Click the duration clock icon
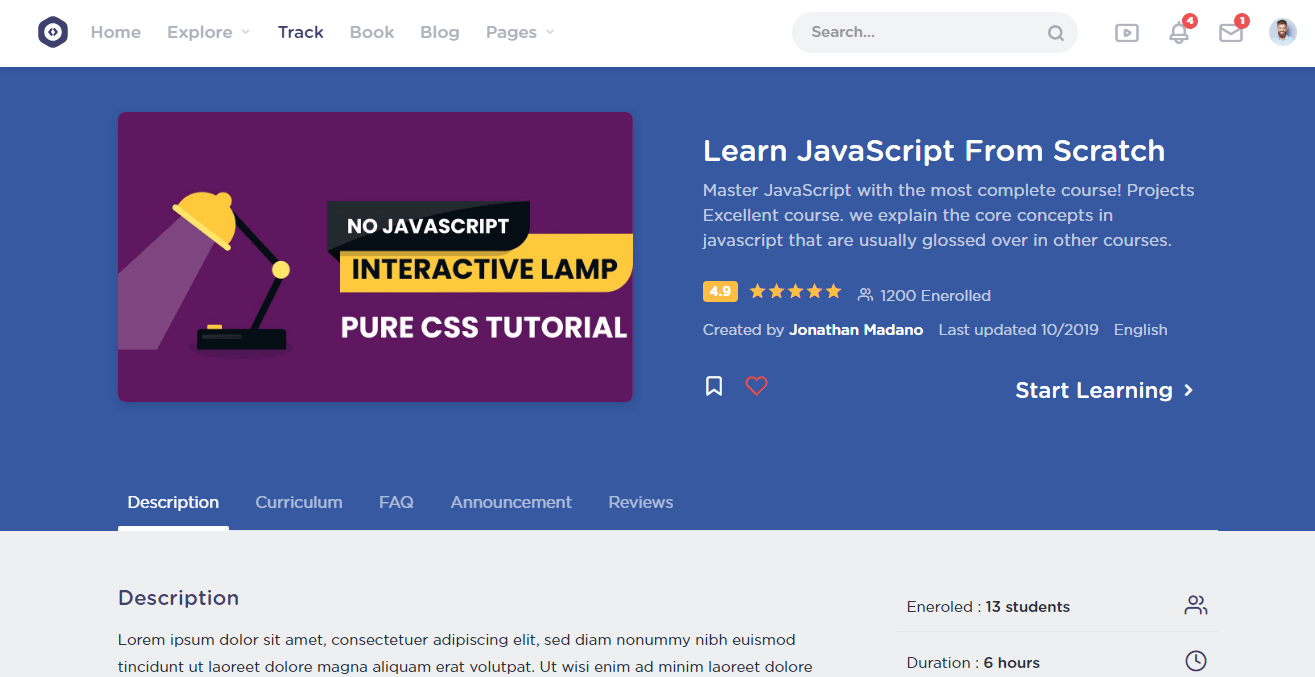 click(x=1195, y=661)
